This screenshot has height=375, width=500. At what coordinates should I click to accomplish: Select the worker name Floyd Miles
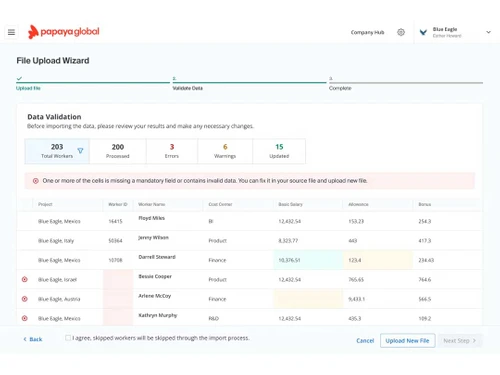pos(152,218)
